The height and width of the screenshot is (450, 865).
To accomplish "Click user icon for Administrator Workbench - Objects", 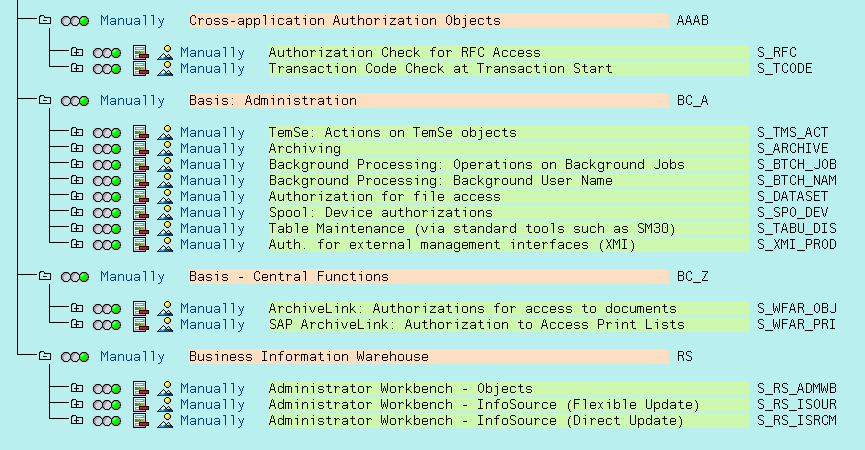I will pos(165,388).
